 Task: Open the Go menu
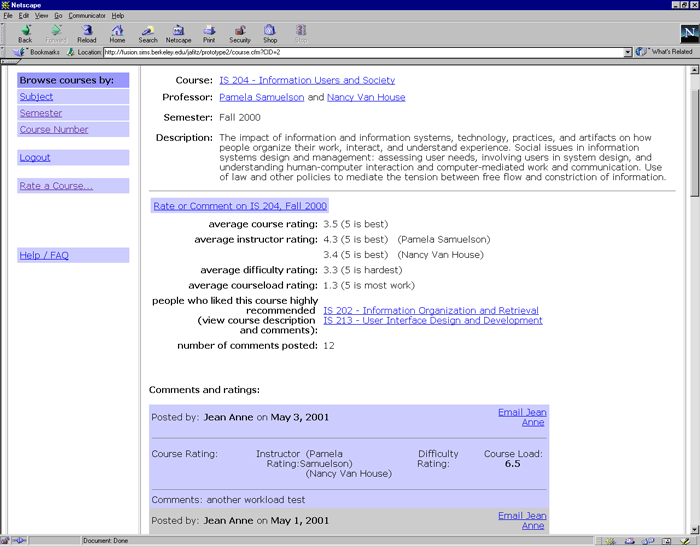click(58, 16)
